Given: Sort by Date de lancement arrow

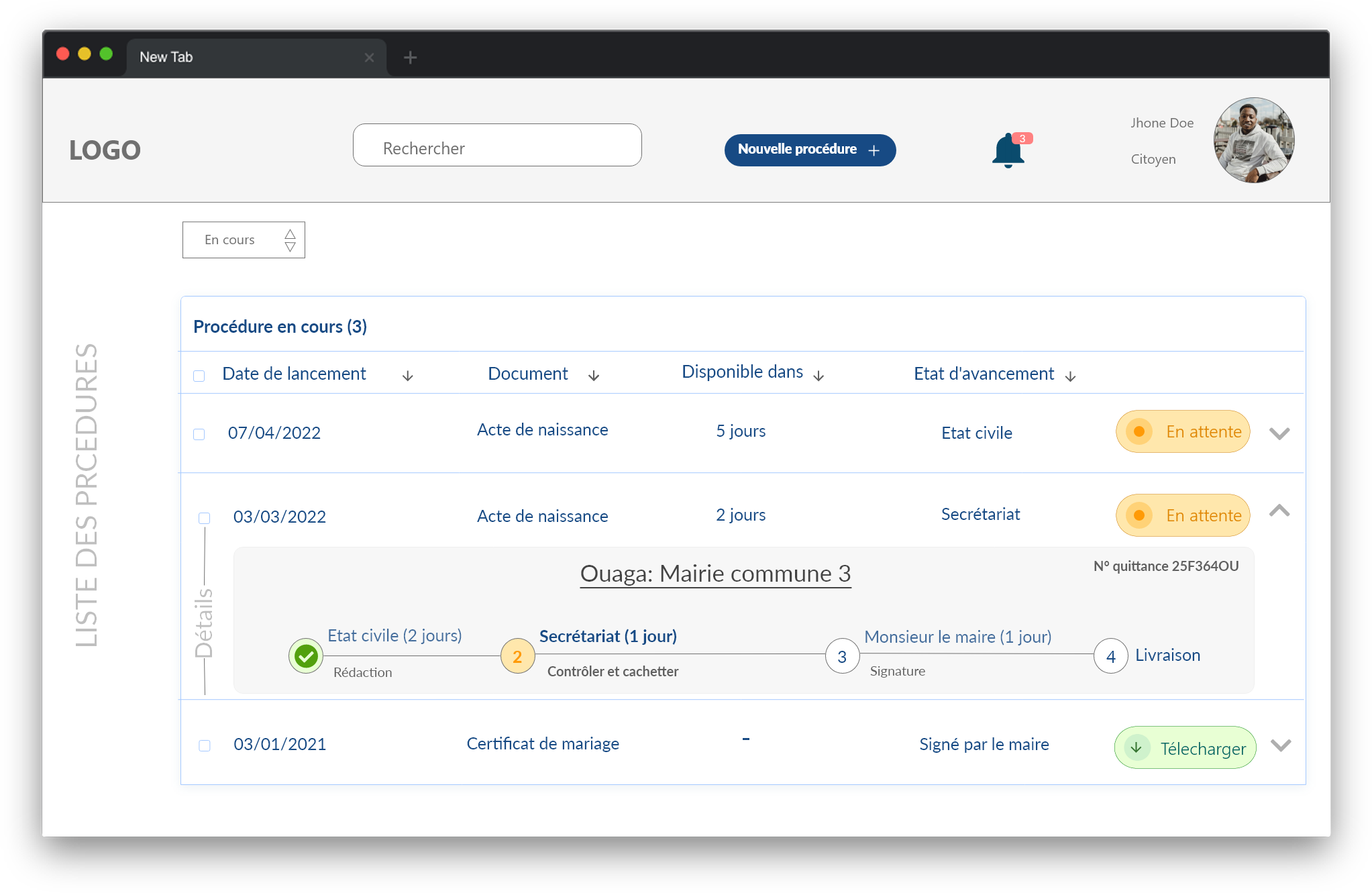Looking at the screenshot, I should (x=407, y=376).
